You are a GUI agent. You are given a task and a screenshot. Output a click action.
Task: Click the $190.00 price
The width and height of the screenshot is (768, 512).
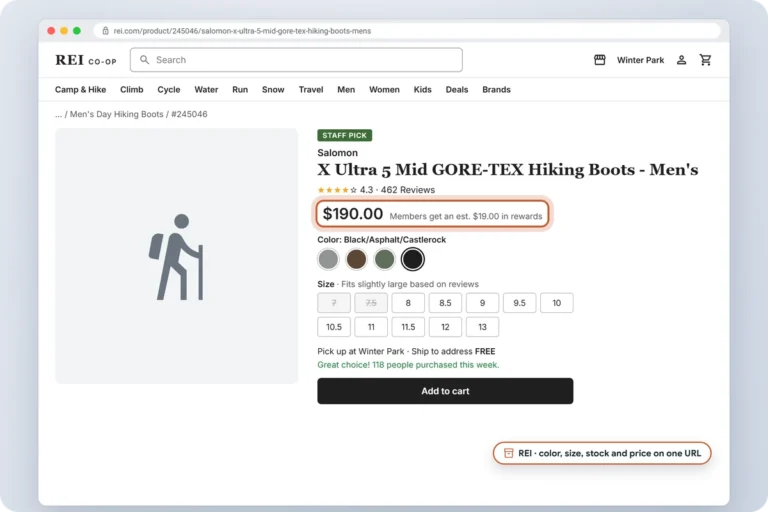(353, 214)
